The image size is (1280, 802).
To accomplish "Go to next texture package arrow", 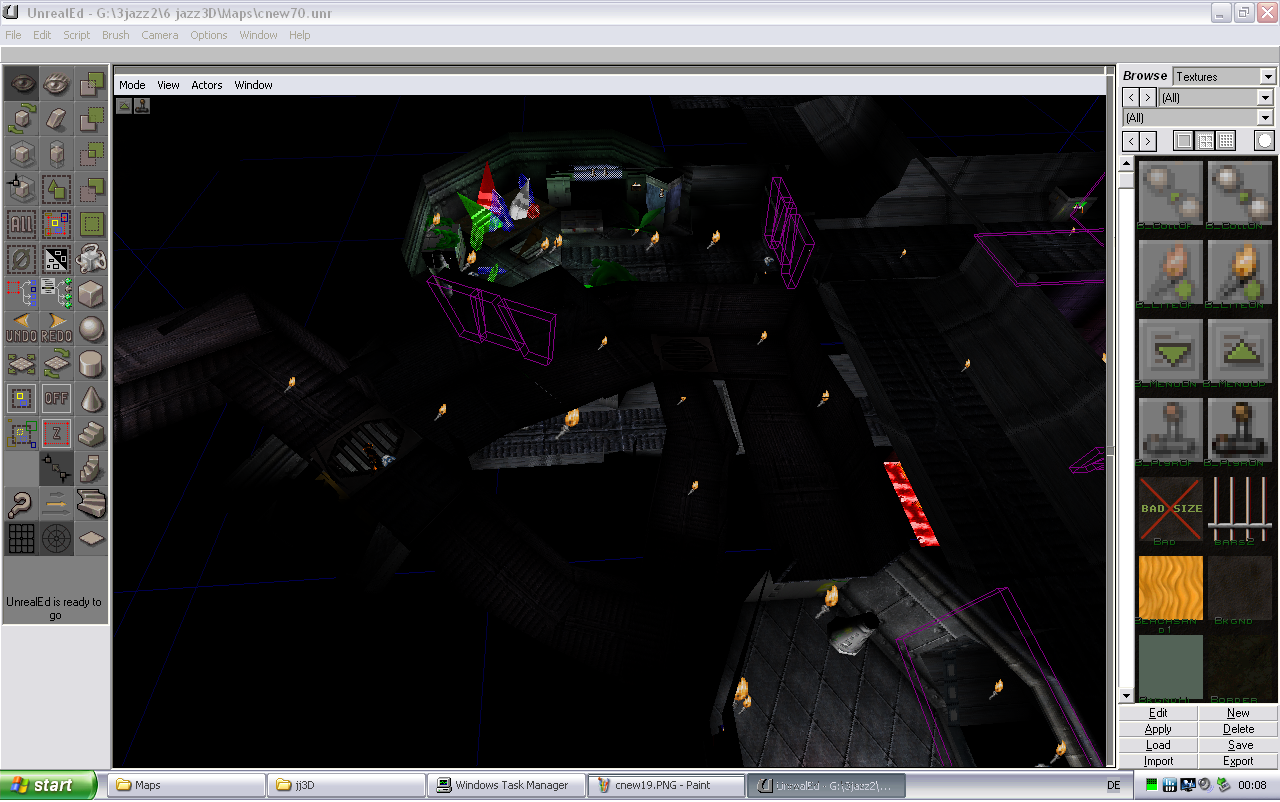I will tap(1148, 98).
